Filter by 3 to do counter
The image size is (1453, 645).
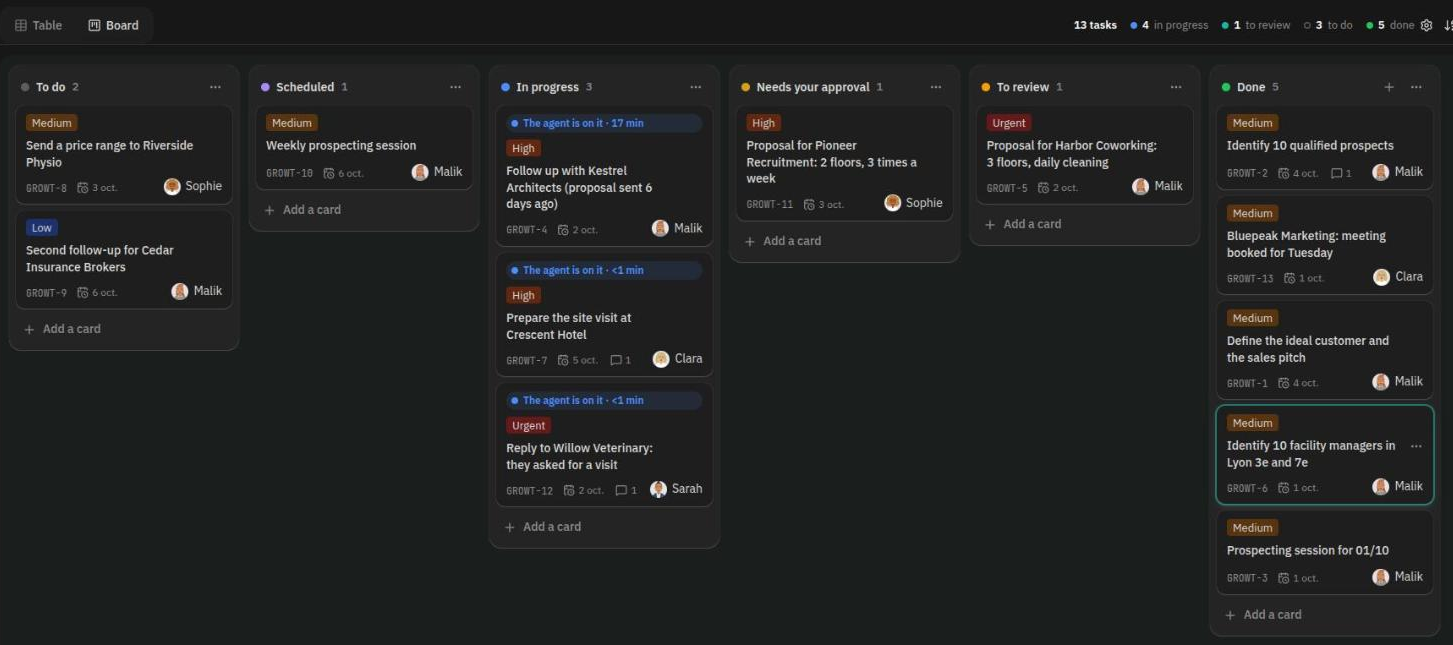click(x=1329, y=25)
